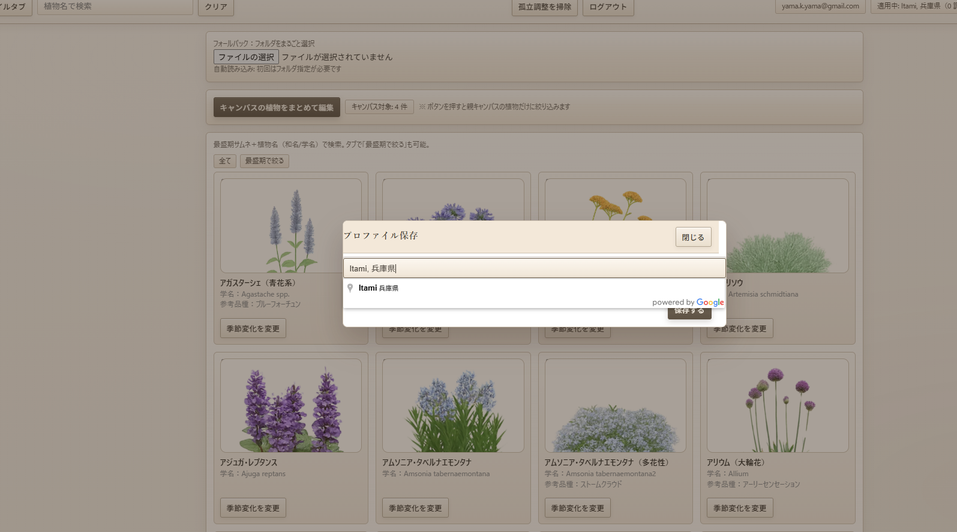Click the アガスターシェ (青花系) name label

[258, 283]
